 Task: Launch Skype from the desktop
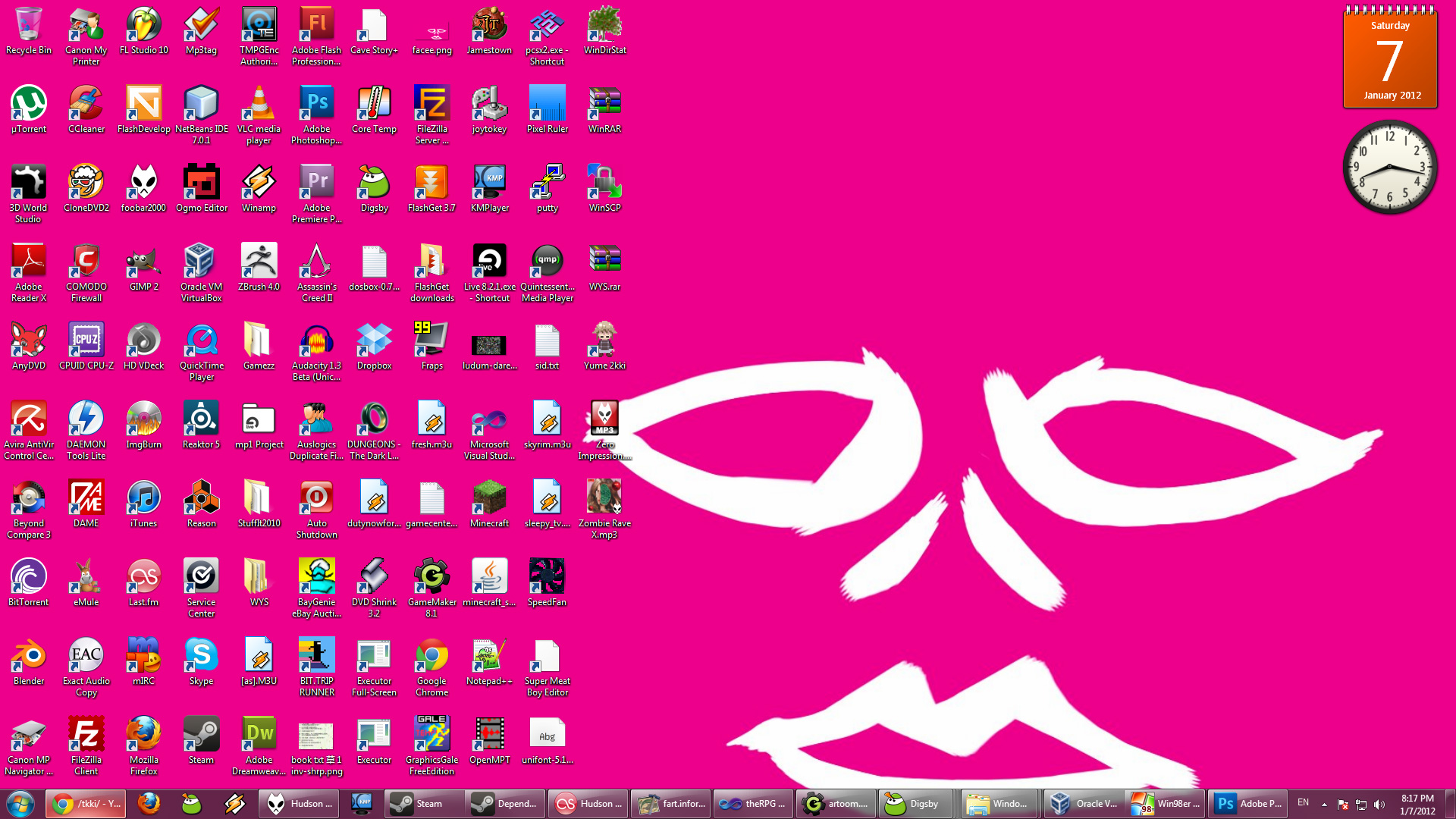tap(202, 662)
